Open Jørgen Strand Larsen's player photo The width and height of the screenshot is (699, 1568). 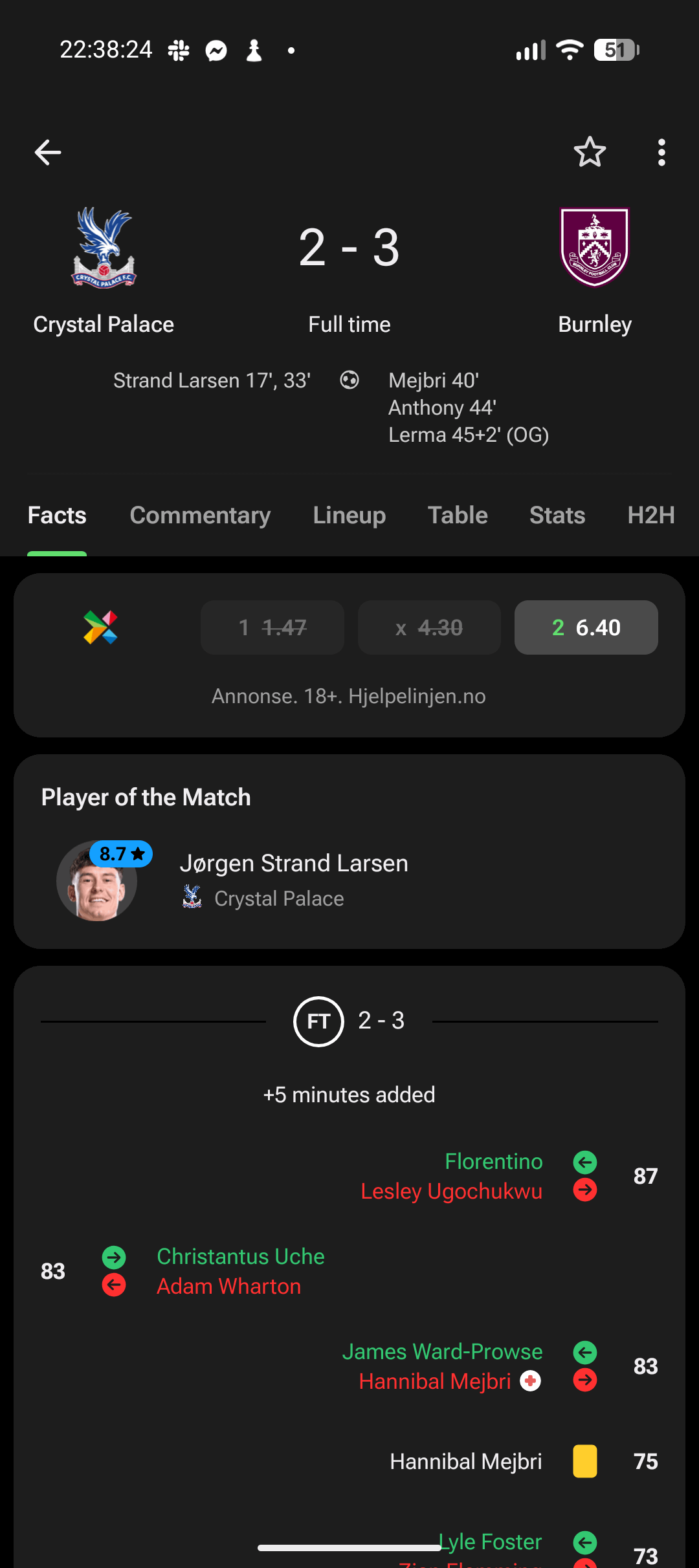[97, 881]
